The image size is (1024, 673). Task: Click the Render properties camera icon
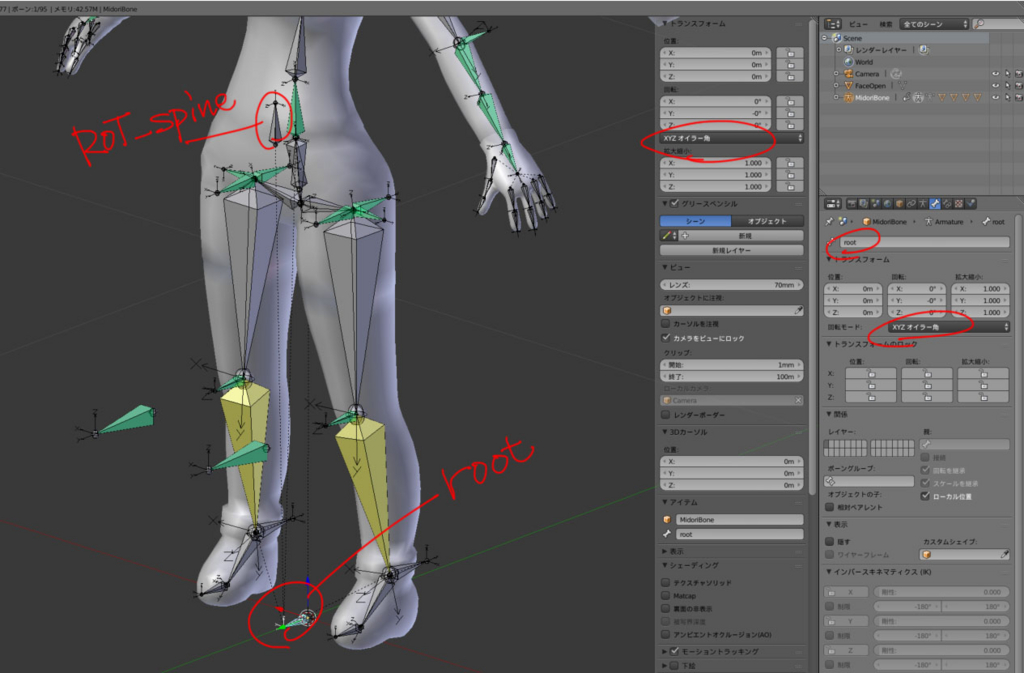850,203
